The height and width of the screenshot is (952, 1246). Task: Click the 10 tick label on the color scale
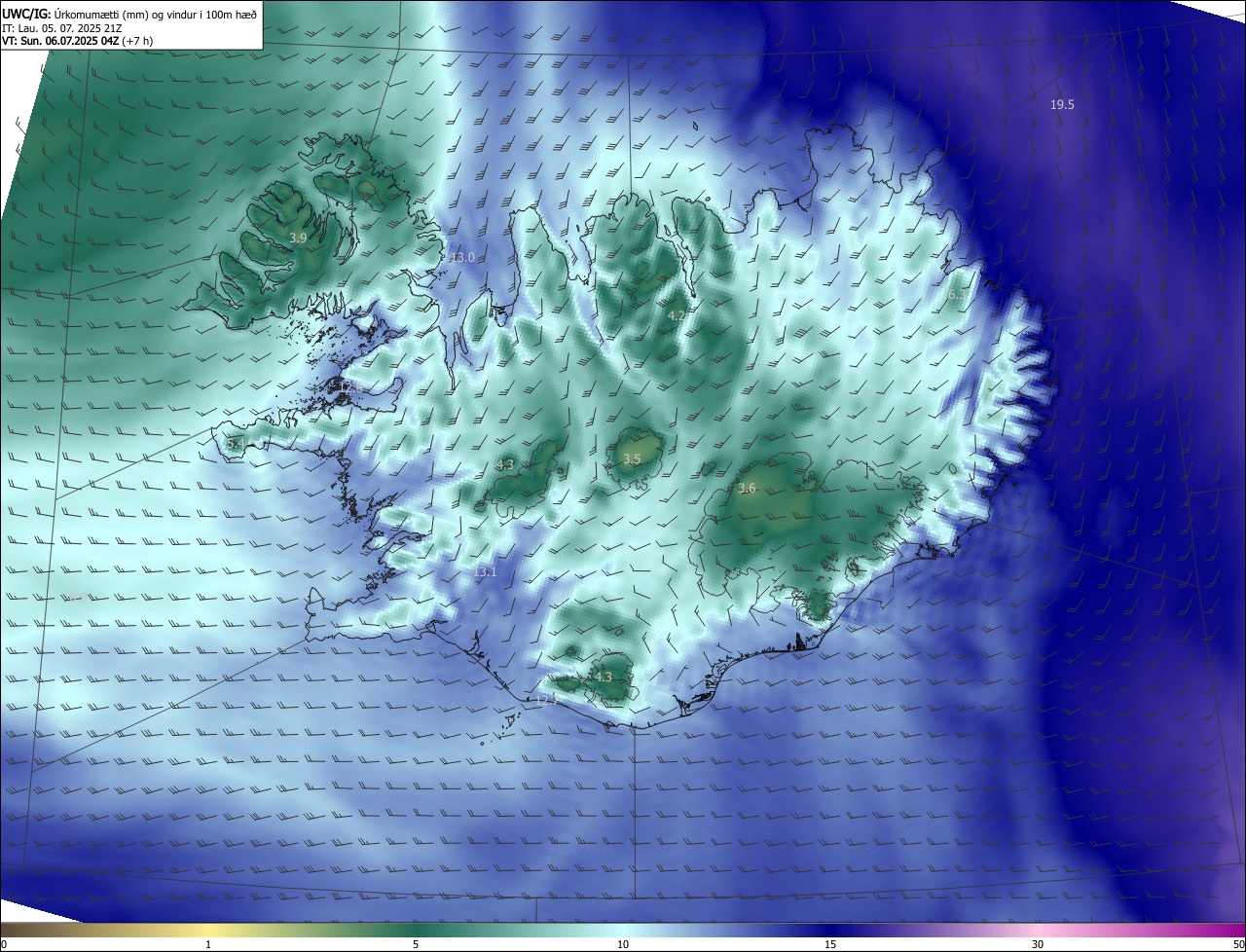(623, 944)
